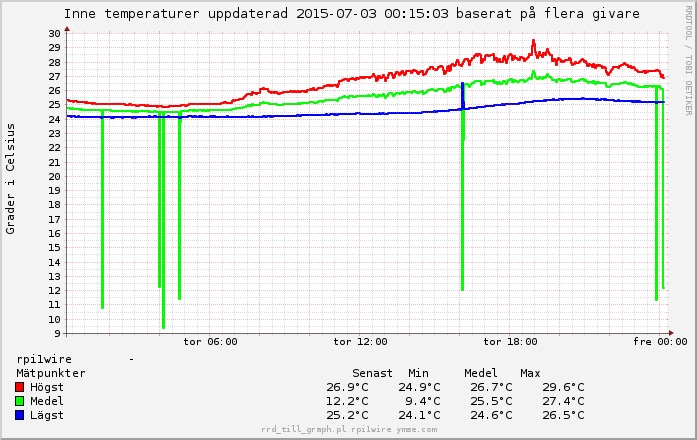Click the blue Lägst legend swatch
The width and height of the screenshot is (697, 440).
pos(21,415)
